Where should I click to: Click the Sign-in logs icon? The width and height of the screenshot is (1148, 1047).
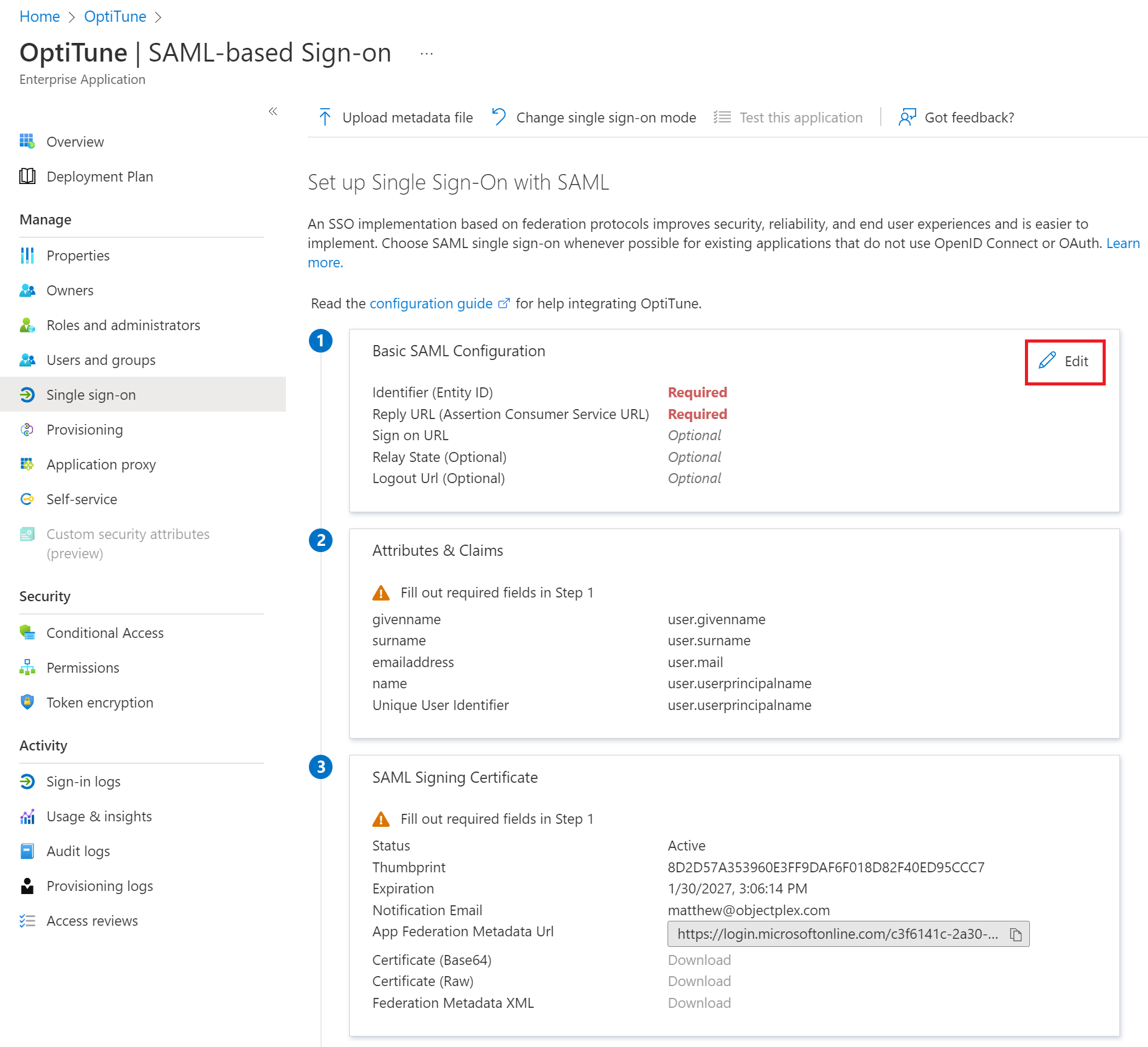pos(27,781)
